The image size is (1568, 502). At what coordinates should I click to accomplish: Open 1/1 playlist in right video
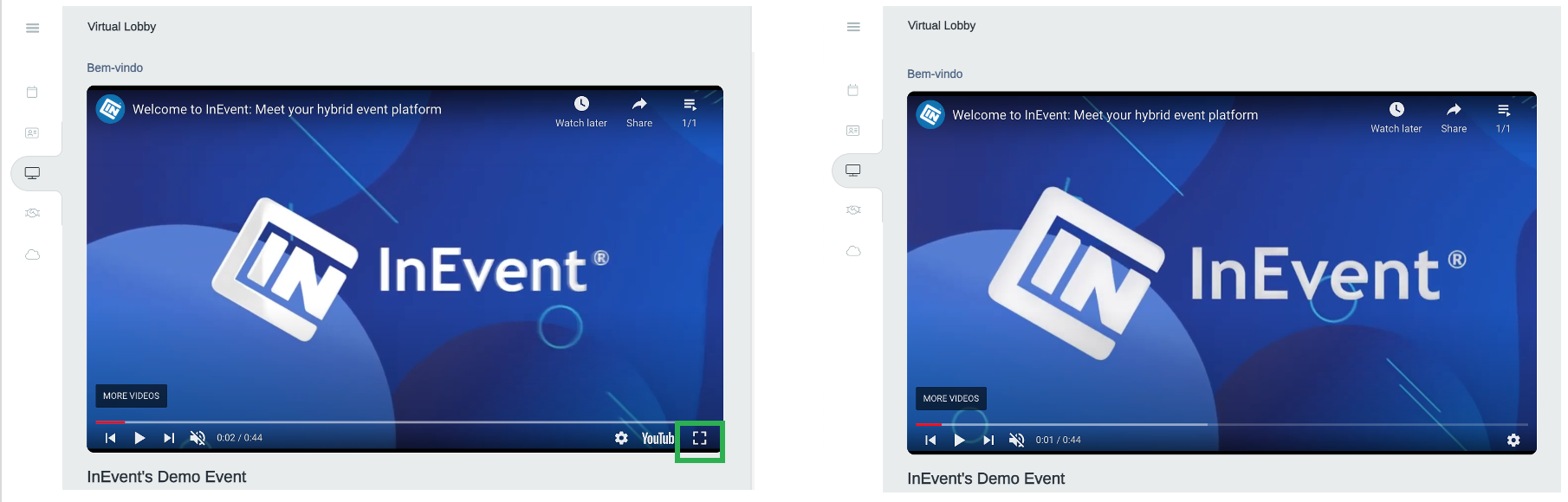[1503, 117]
